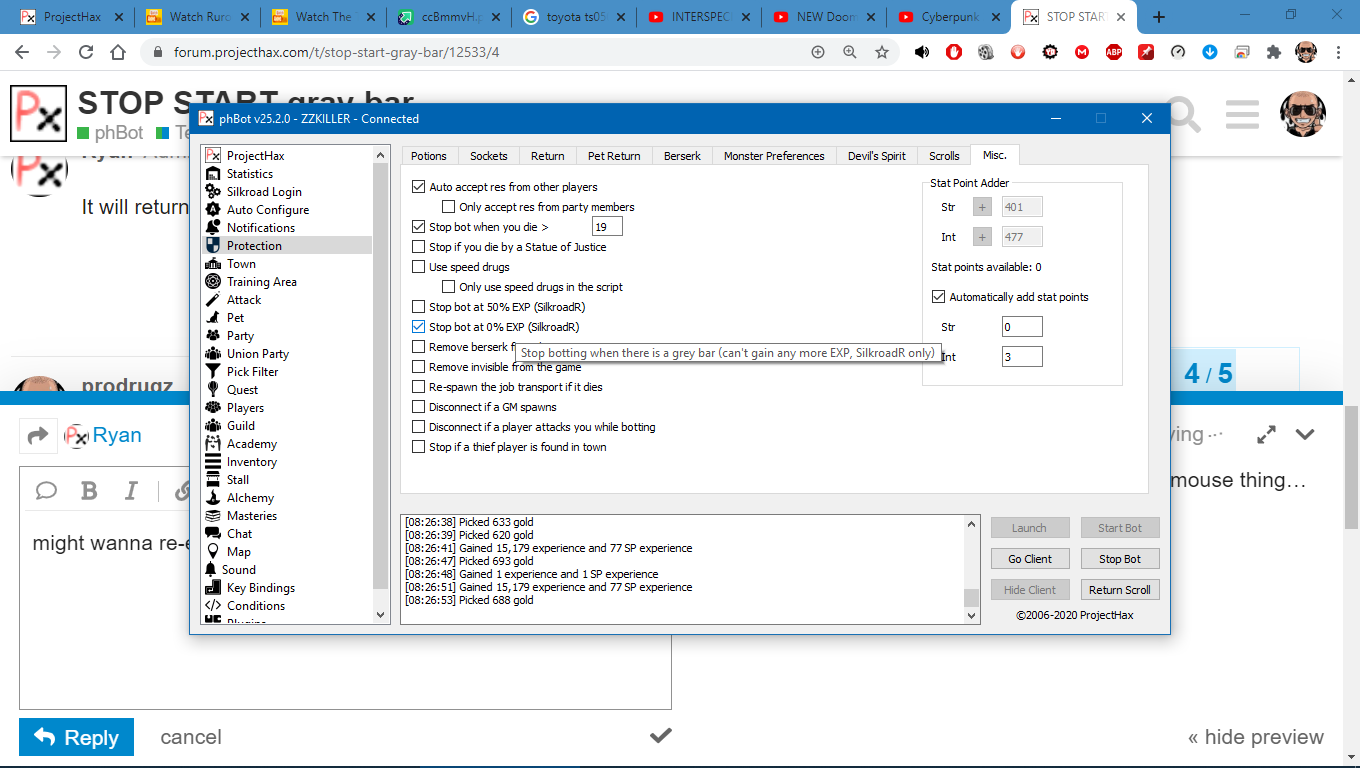Open the Statistics sidebar icon
Viewport: 1360px width, 768px height.
(213, 174)
